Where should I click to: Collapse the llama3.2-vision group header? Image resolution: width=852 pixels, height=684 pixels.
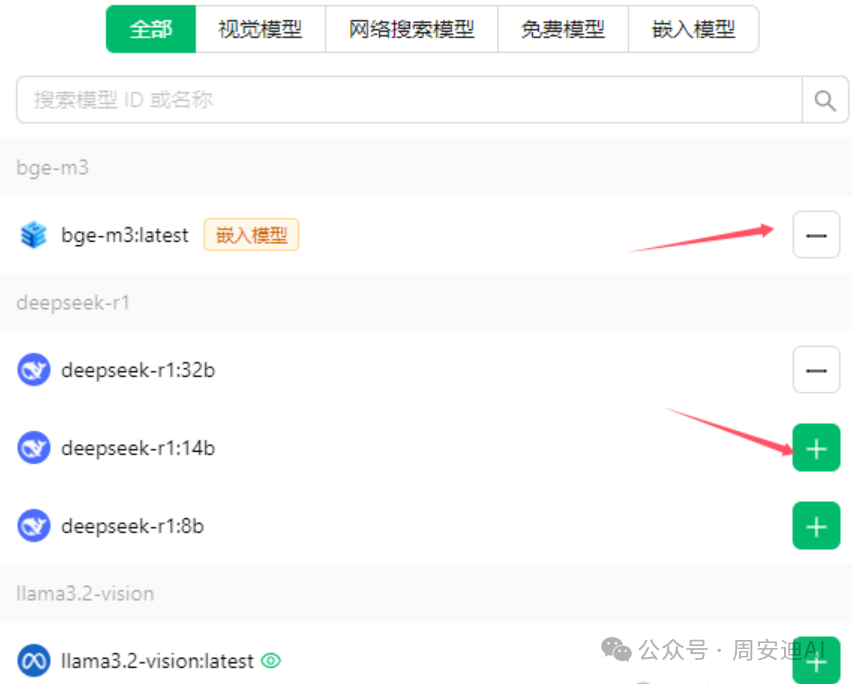[426, 593]
